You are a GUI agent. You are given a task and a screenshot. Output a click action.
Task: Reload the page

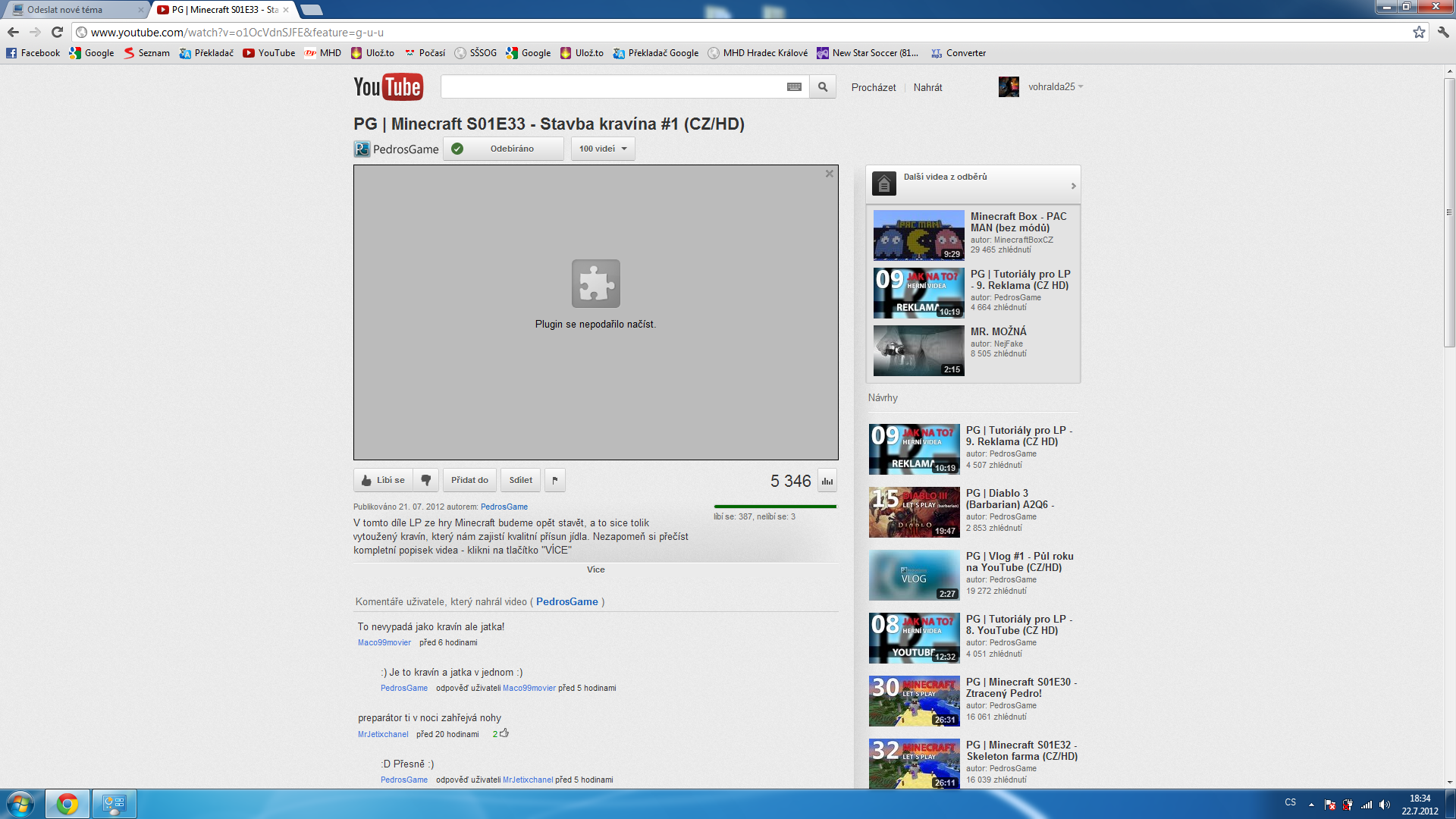point(57,32)
